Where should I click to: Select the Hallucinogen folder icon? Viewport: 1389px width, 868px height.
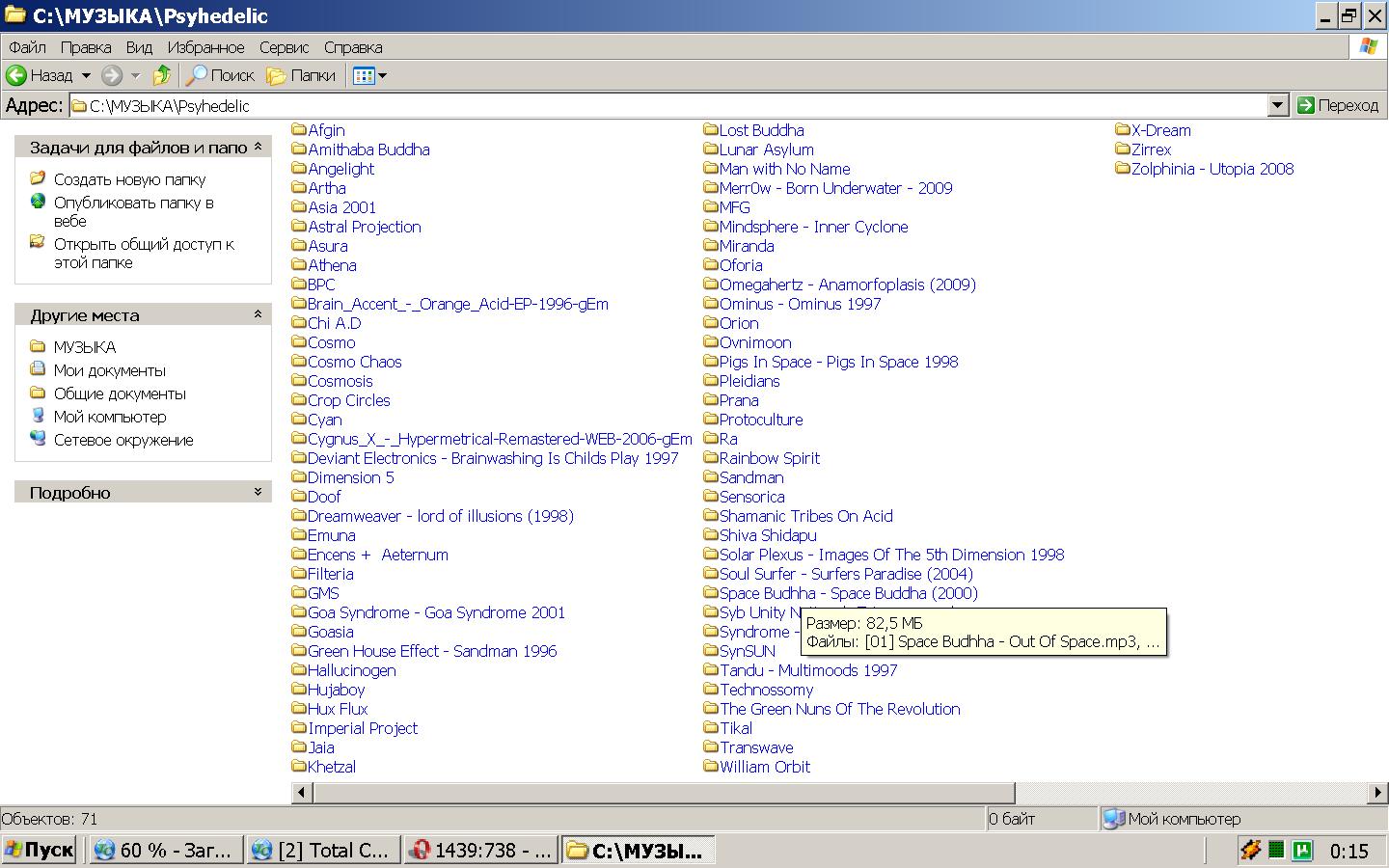299,670
